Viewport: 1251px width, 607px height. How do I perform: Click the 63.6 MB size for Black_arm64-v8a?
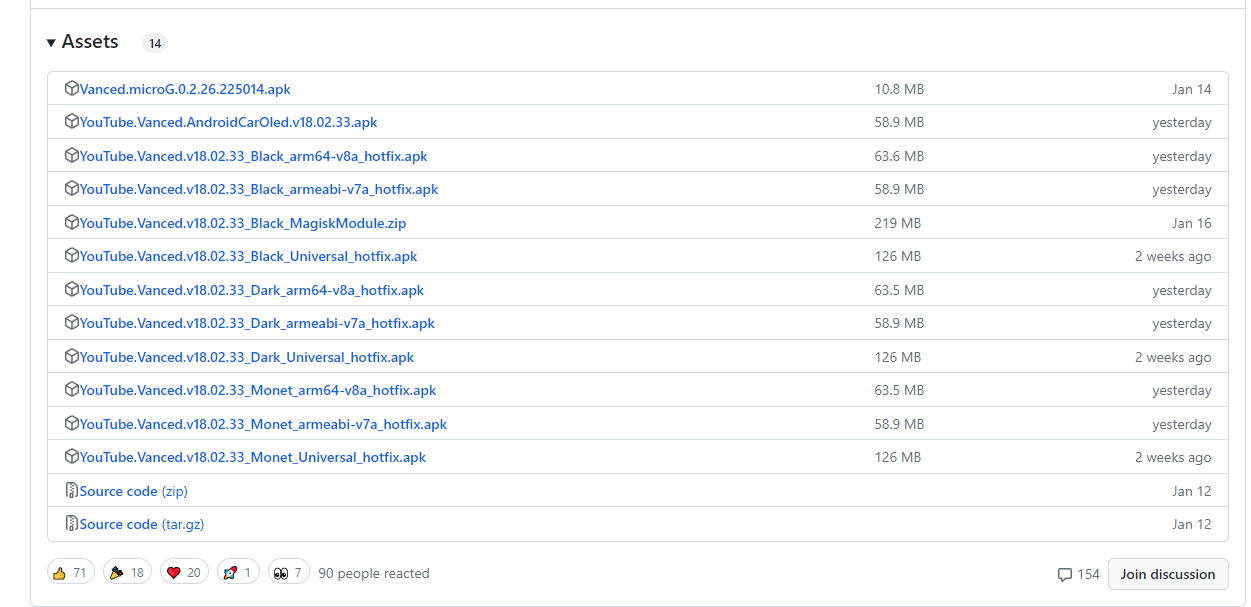click(x=899, y=156)
